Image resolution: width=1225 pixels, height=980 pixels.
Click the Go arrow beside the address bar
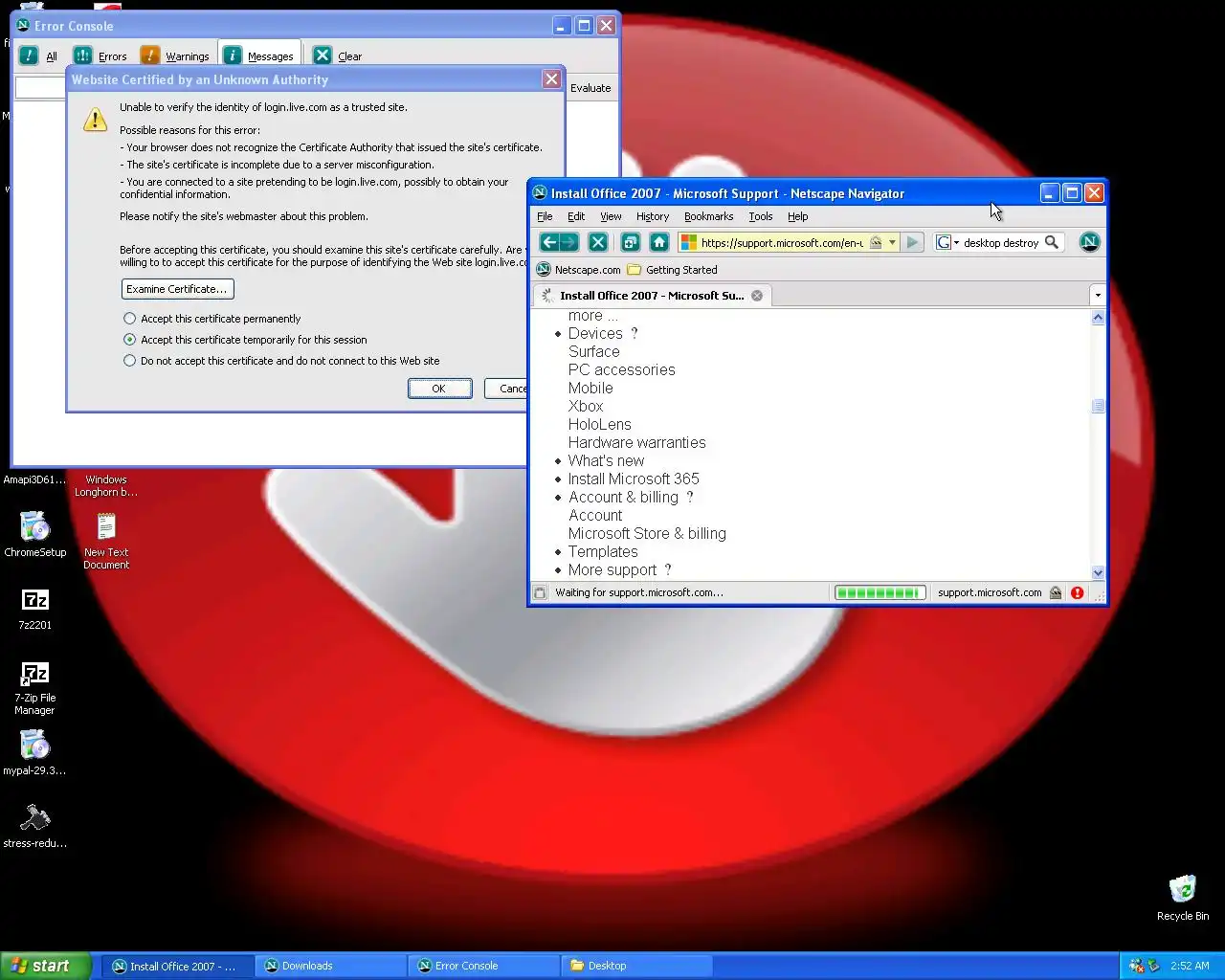(x=913, y=242)
